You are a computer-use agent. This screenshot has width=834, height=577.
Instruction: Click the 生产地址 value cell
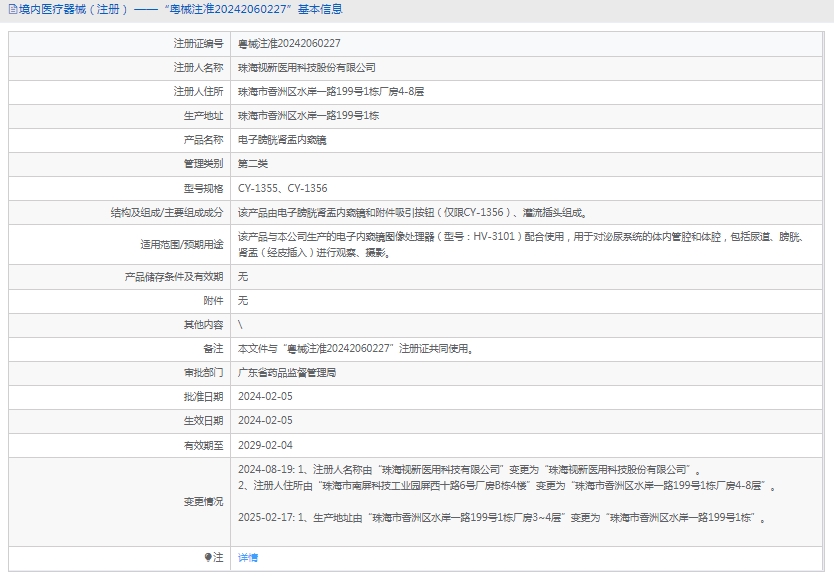(x=308, y=115)
